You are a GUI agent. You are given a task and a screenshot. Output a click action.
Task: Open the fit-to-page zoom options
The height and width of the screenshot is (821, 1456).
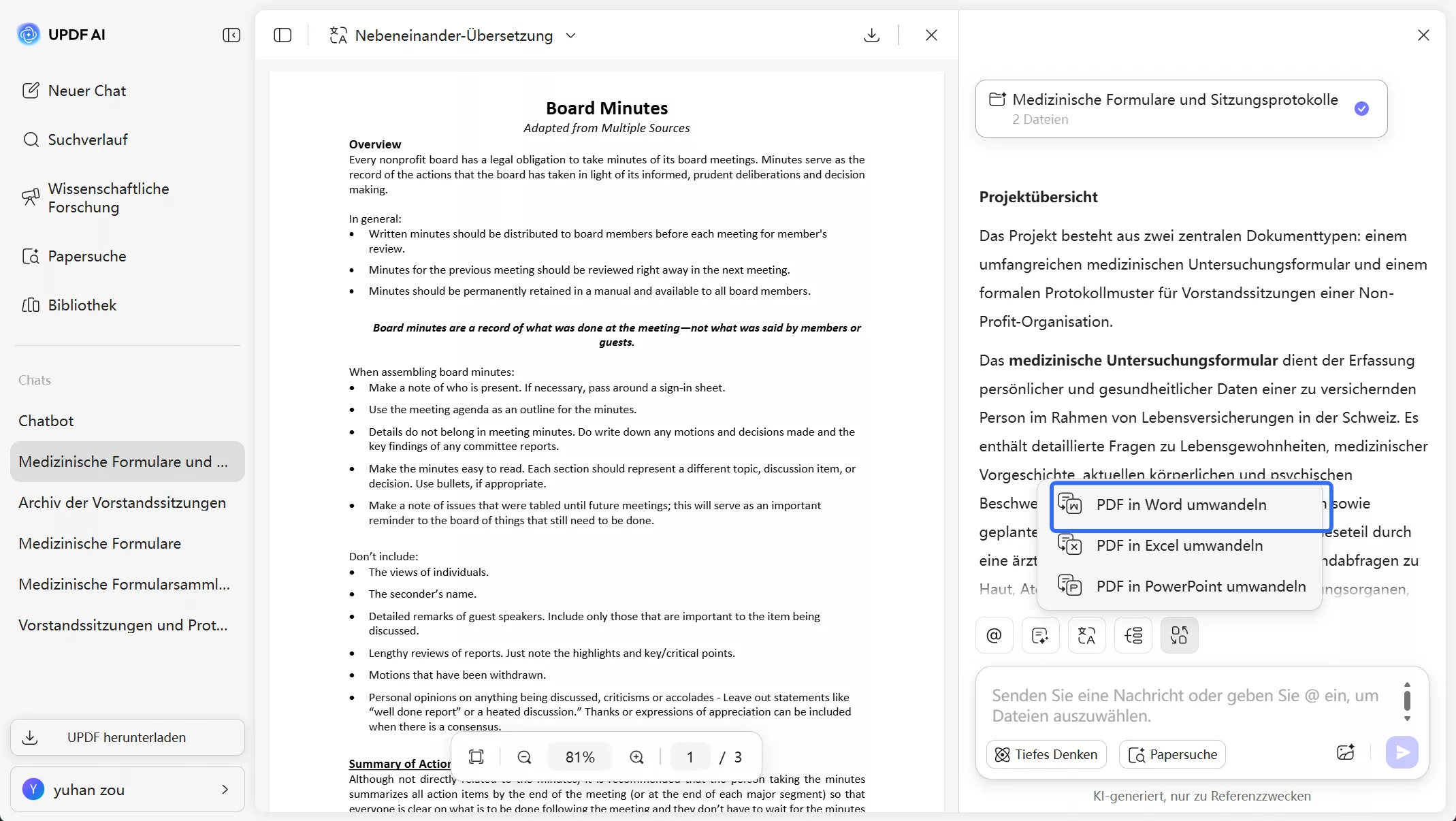[x=476, y=756]
